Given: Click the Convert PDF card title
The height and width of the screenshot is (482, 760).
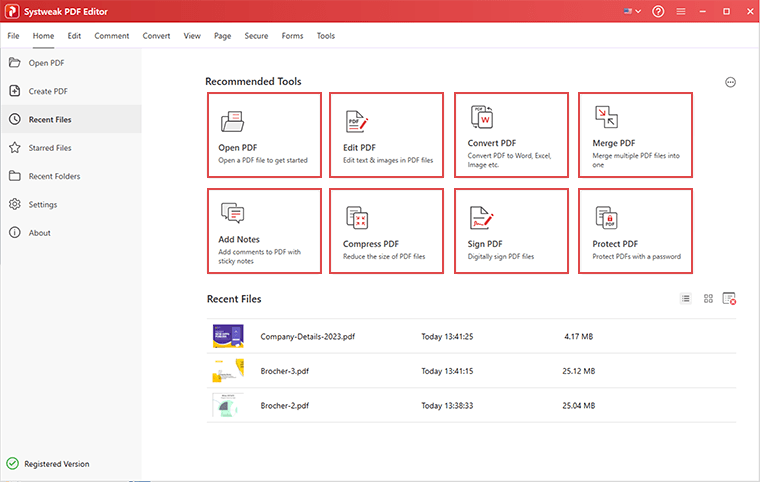Looking at the screenshot, I should tap(491, 143).
